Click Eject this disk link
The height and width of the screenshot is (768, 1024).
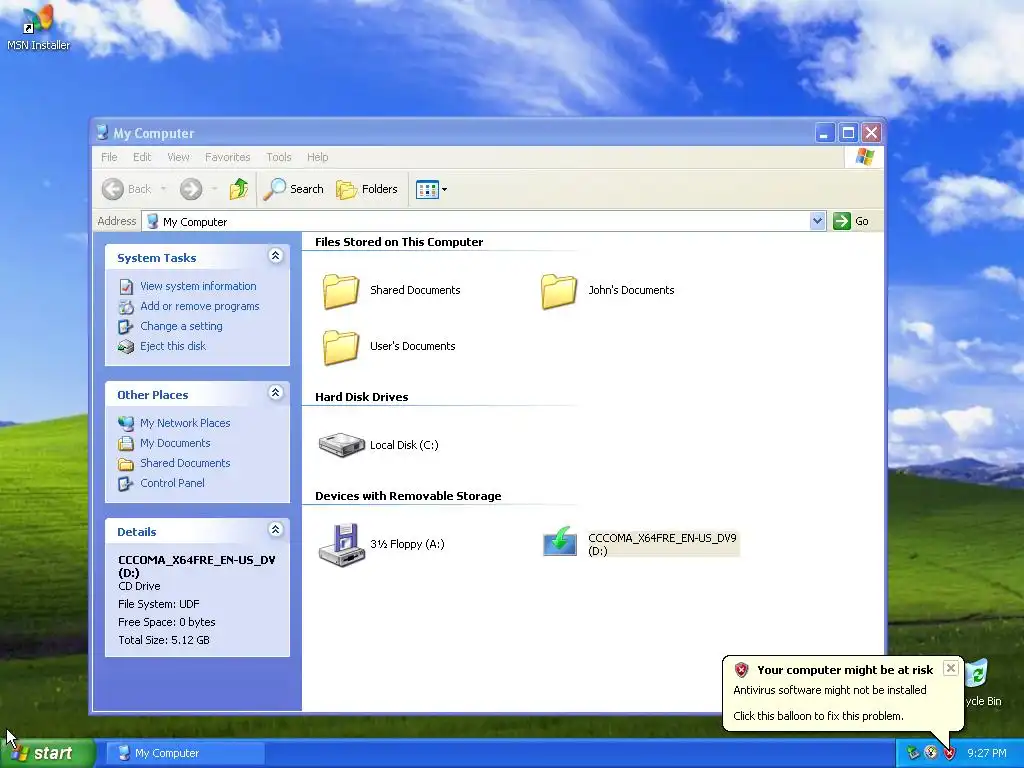172,346
